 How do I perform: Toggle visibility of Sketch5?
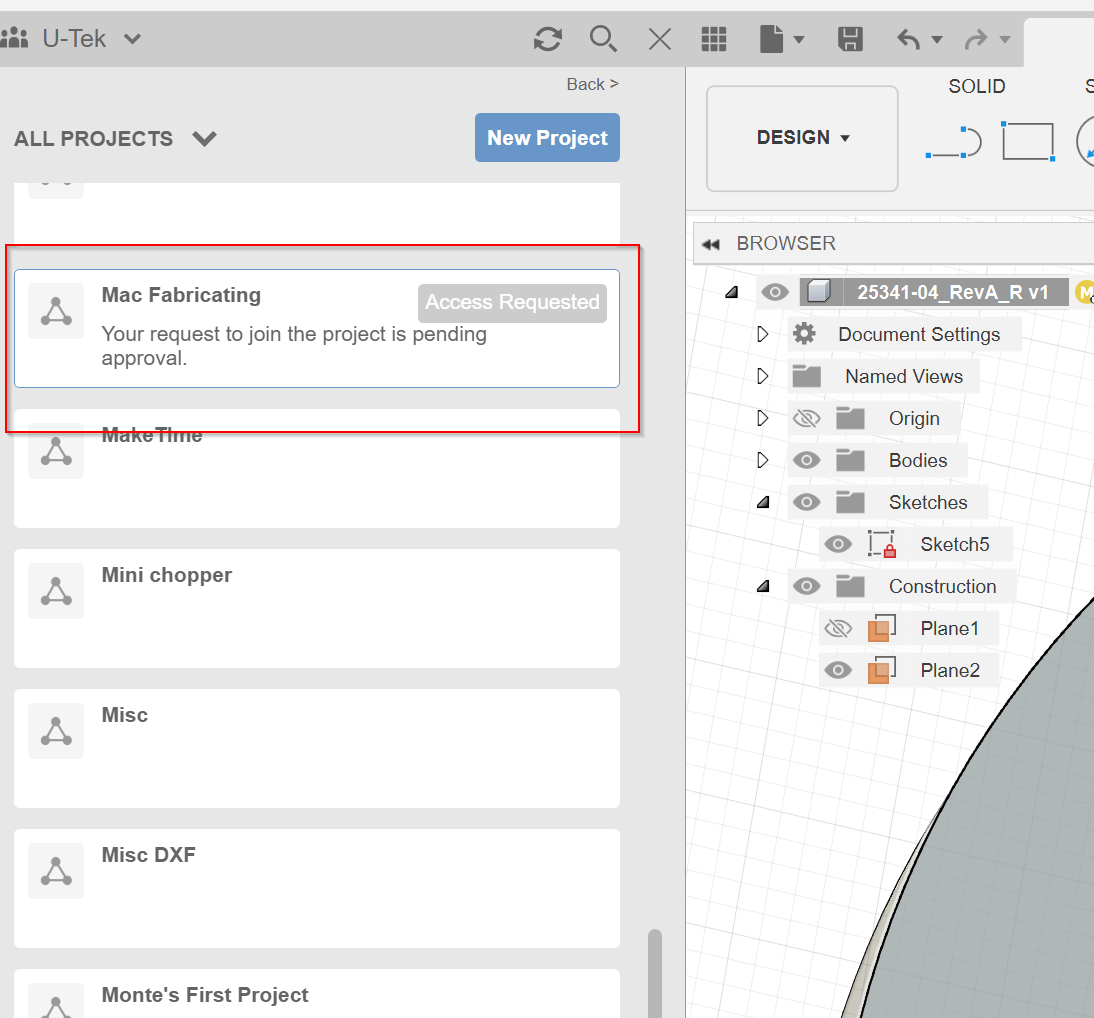[838, 544]
